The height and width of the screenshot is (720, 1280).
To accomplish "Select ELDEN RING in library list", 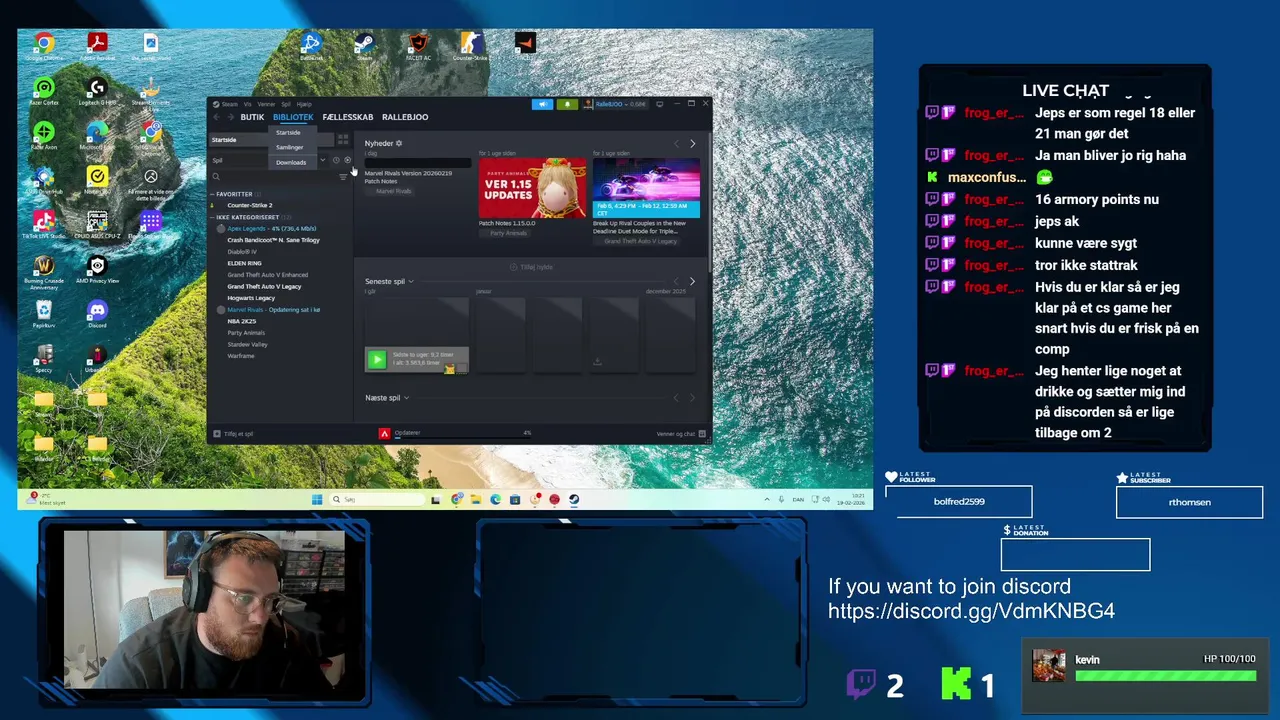I will (x=244, y=263).
